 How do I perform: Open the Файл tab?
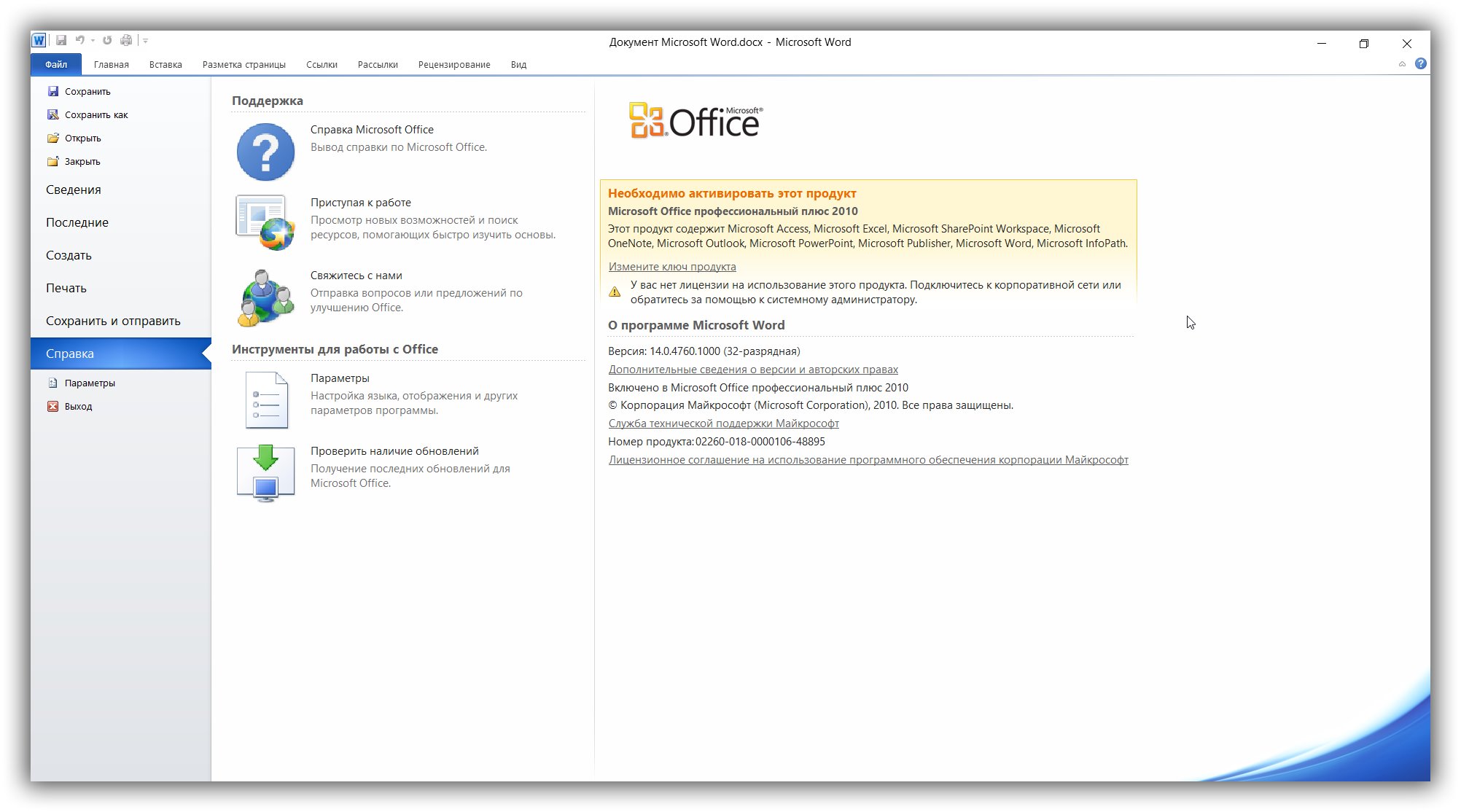[x=56, y=64]
